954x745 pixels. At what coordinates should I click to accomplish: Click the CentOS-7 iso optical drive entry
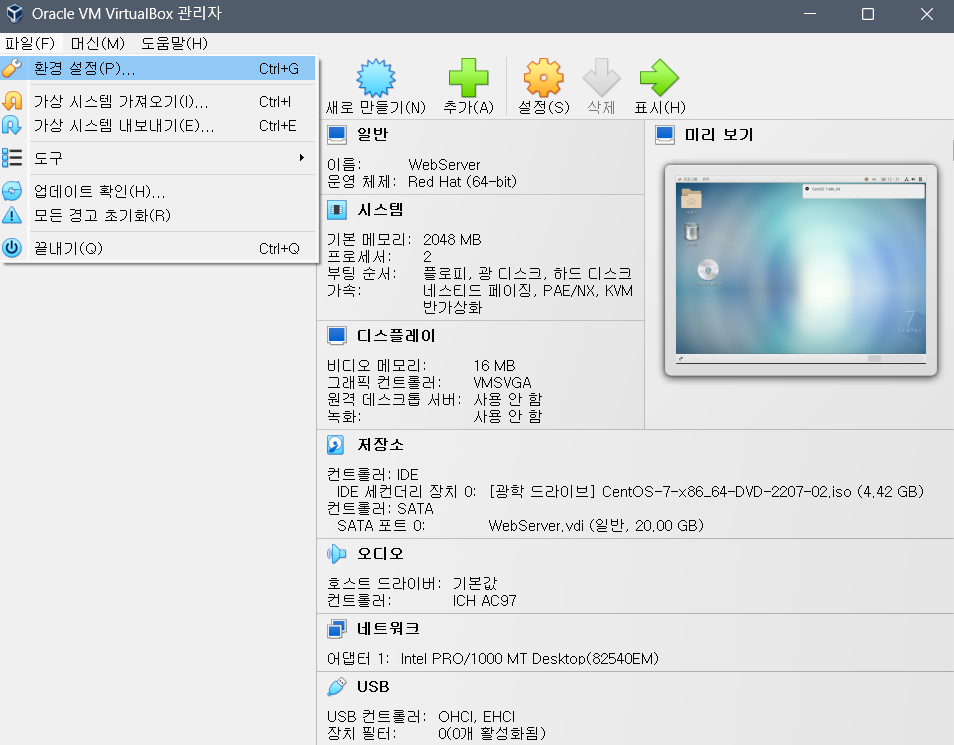click(x=706, y=492)
